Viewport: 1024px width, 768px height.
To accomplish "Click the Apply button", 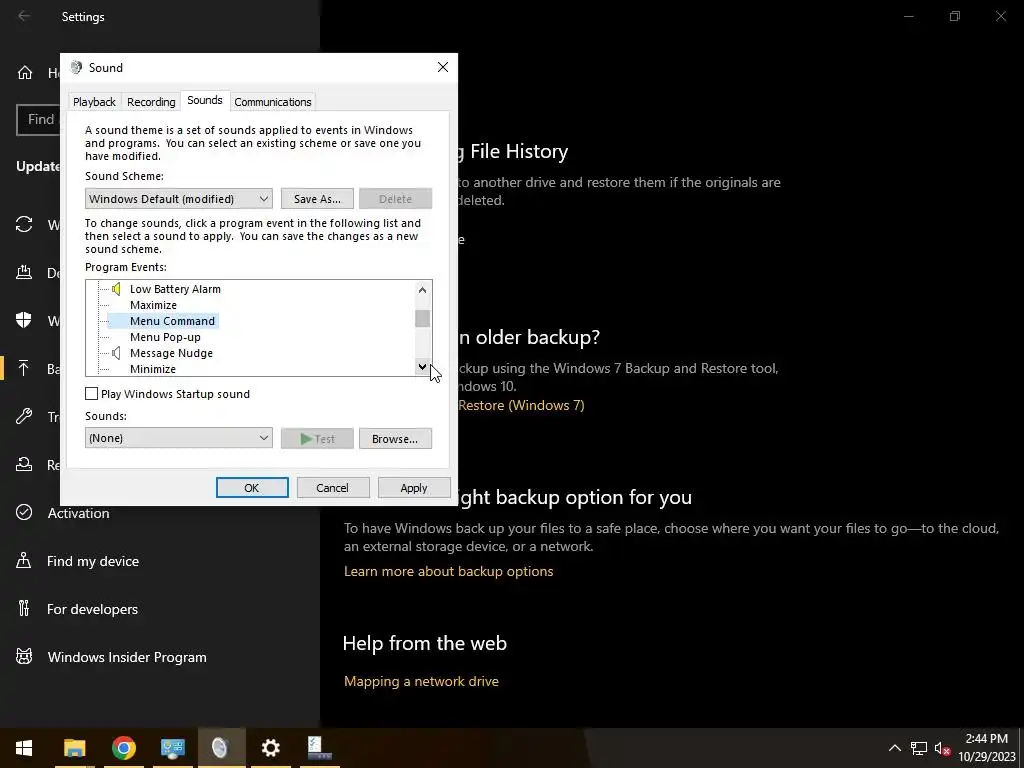I will pos(414,488).
